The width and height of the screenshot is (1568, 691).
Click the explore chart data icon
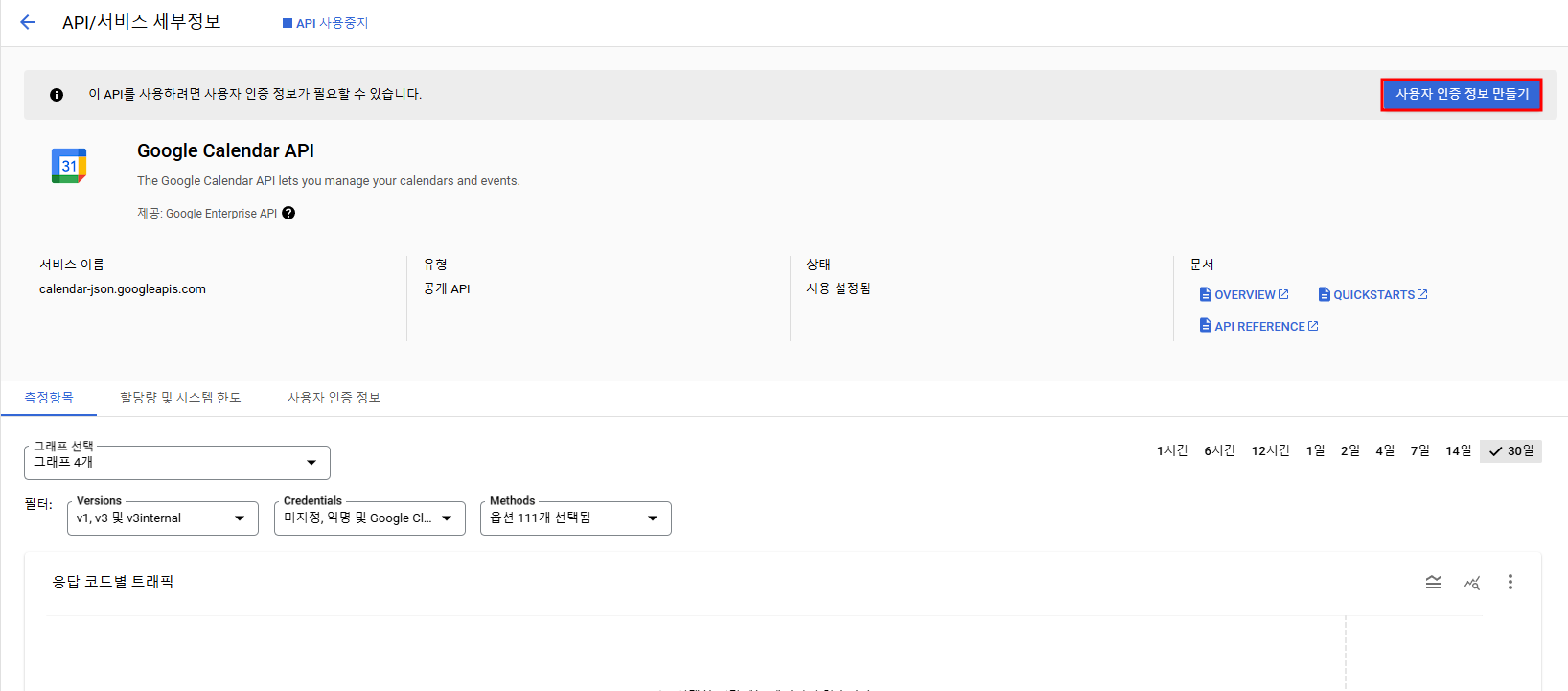[x=1472, y=582]
